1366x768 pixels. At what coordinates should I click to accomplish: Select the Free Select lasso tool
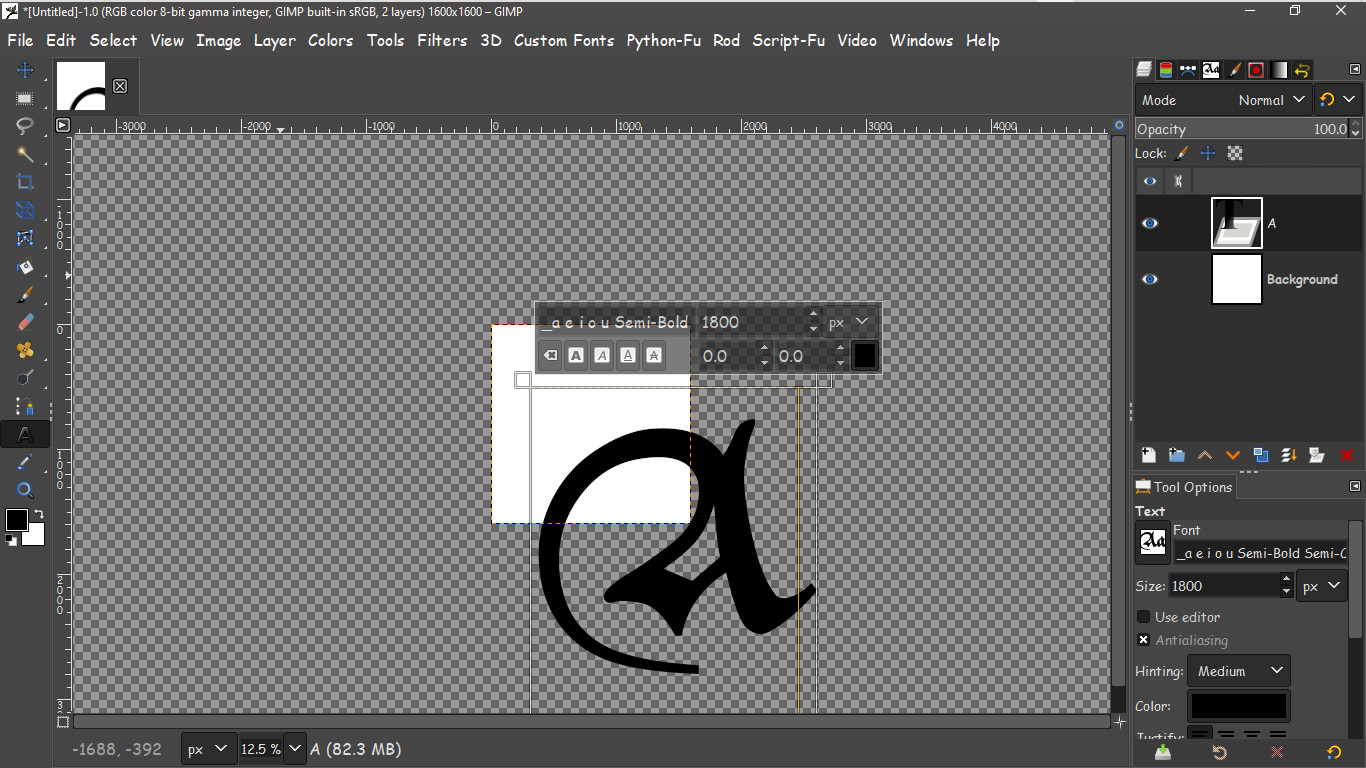(x=25, y=126)
